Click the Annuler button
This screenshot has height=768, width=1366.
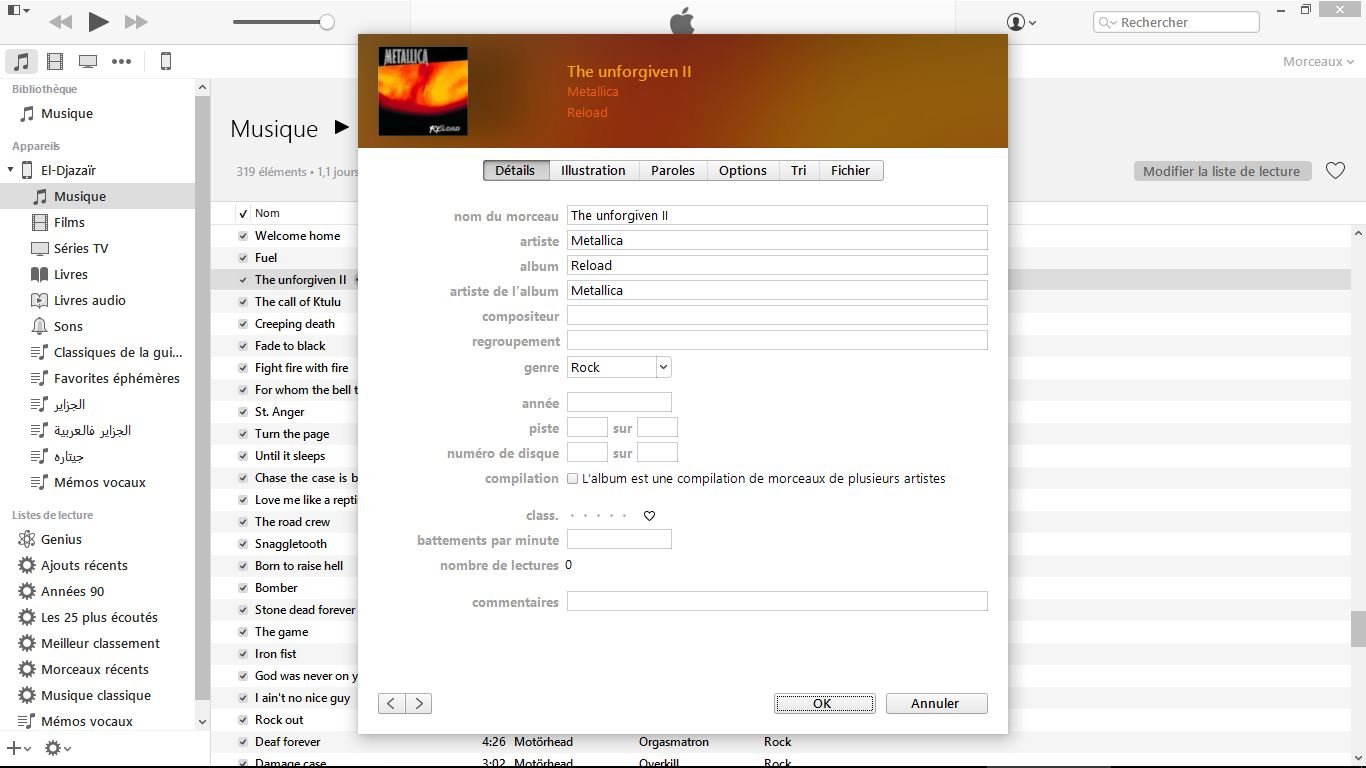pos(936,704)
